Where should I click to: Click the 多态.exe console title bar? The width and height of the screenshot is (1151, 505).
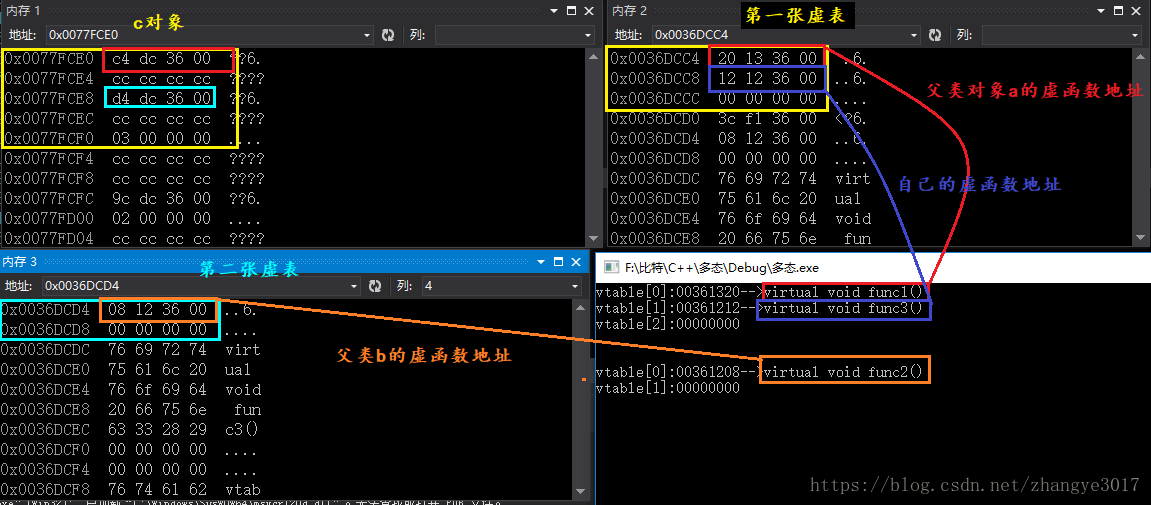(873, 266)
